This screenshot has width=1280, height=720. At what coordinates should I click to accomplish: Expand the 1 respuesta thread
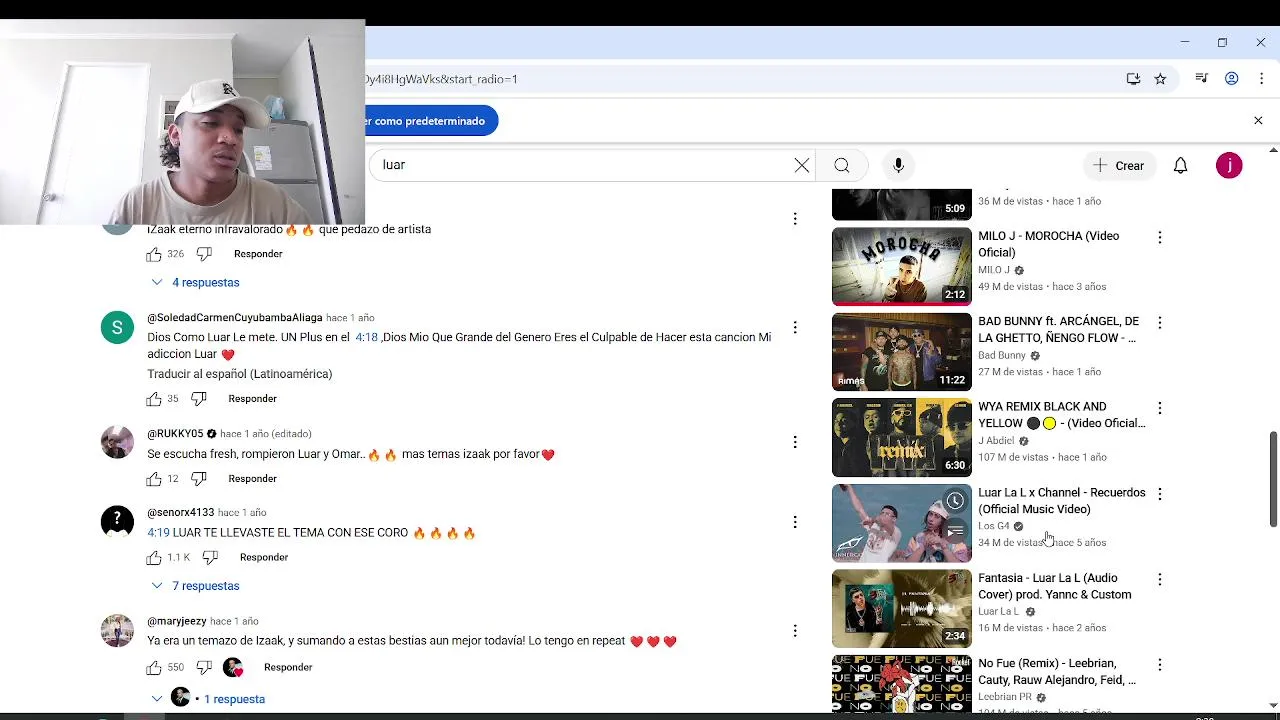tap(207, 699)
